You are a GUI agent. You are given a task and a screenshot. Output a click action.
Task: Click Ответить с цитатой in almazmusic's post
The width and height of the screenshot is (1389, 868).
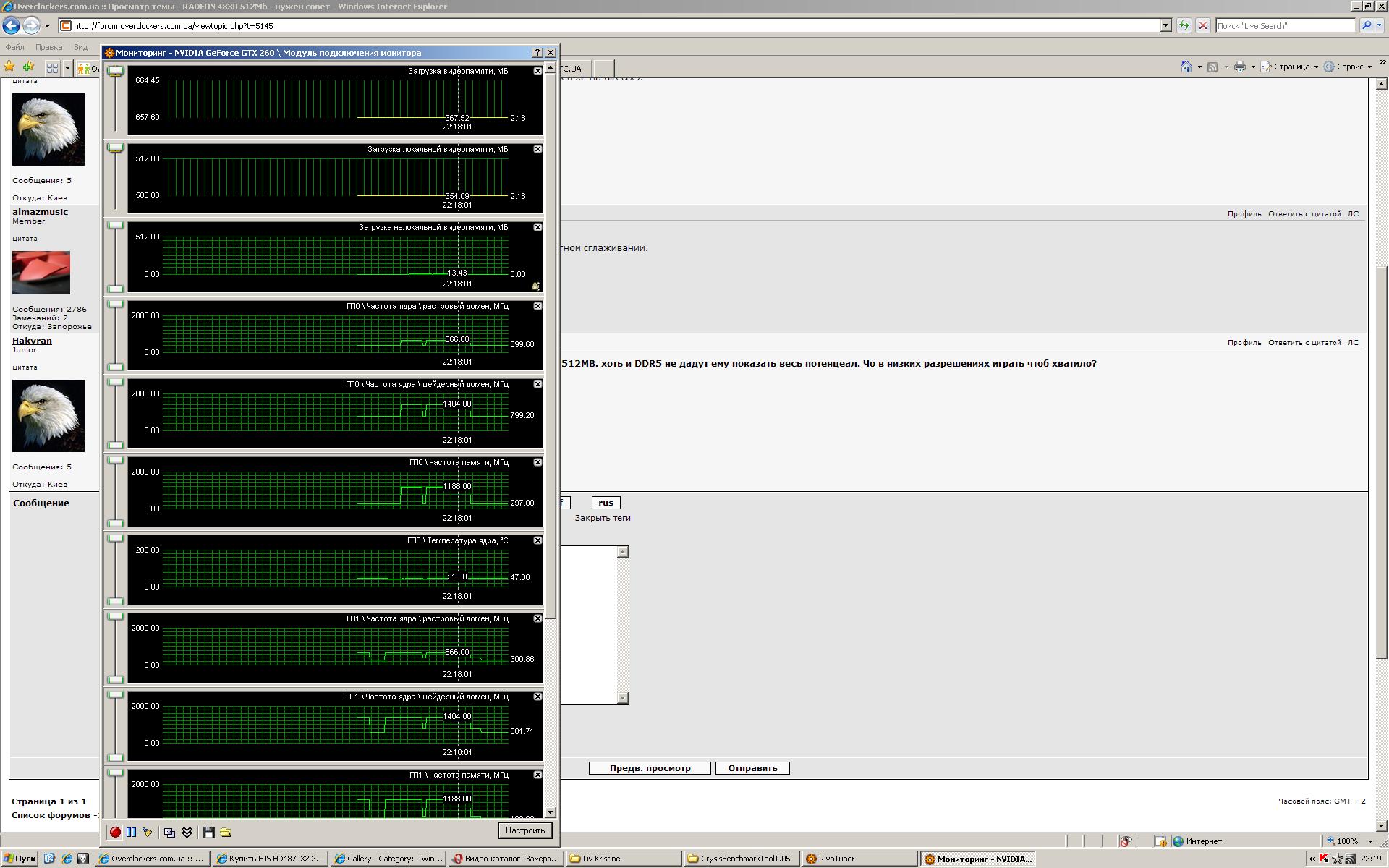(1304, 214)
